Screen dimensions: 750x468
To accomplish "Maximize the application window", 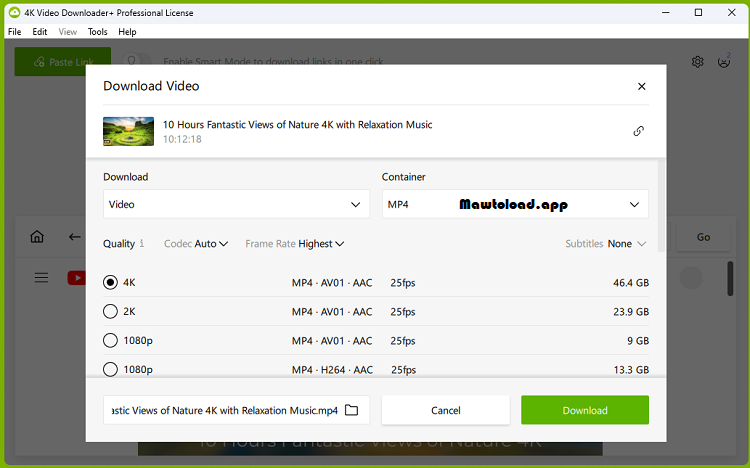I will (x=698, y=12).
